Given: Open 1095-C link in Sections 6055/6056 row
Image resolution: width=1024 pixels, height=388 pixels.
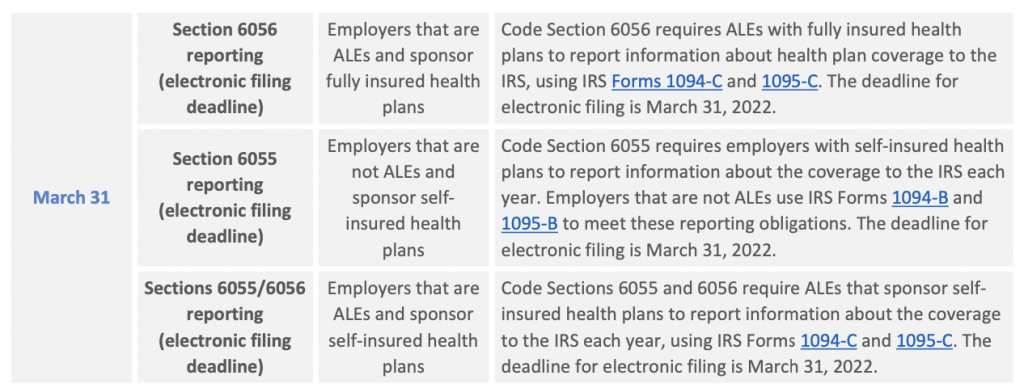Looking at the screenshot, I should 924,340.
